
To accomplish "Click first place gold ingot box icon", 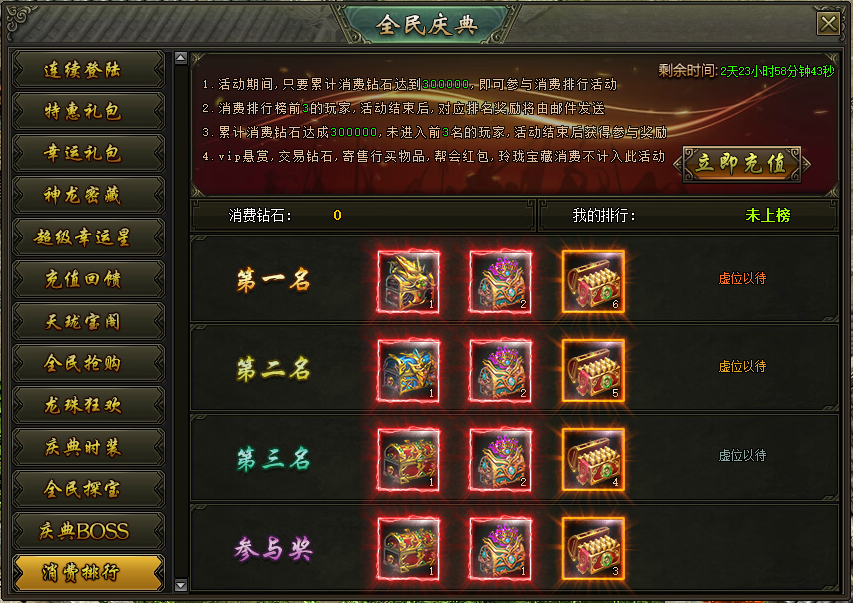I will tap(593, 282).
